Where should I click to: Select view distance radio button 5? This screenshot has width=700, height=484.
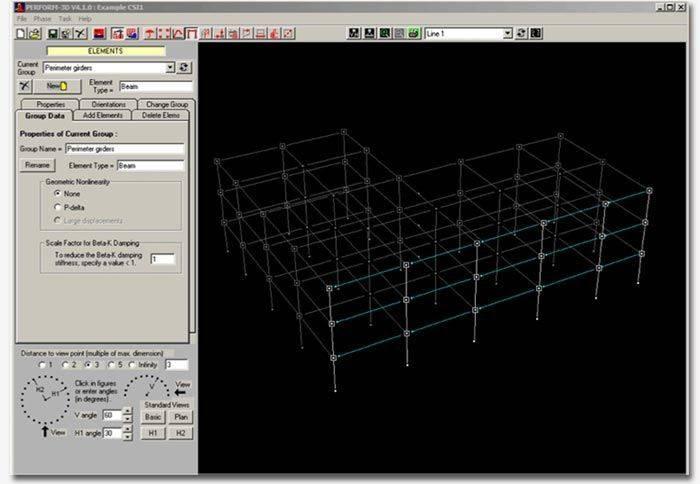click(111, 365)
